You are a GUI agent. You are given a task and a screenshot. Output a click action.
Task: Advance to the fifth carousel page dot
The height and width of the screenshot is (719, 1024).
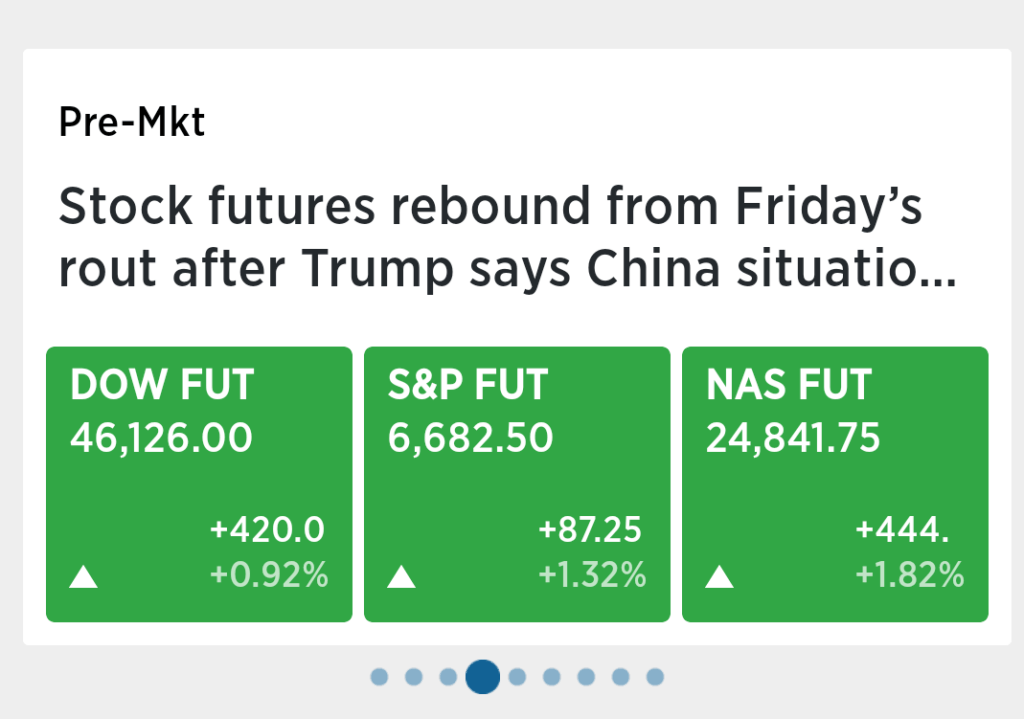517,677
